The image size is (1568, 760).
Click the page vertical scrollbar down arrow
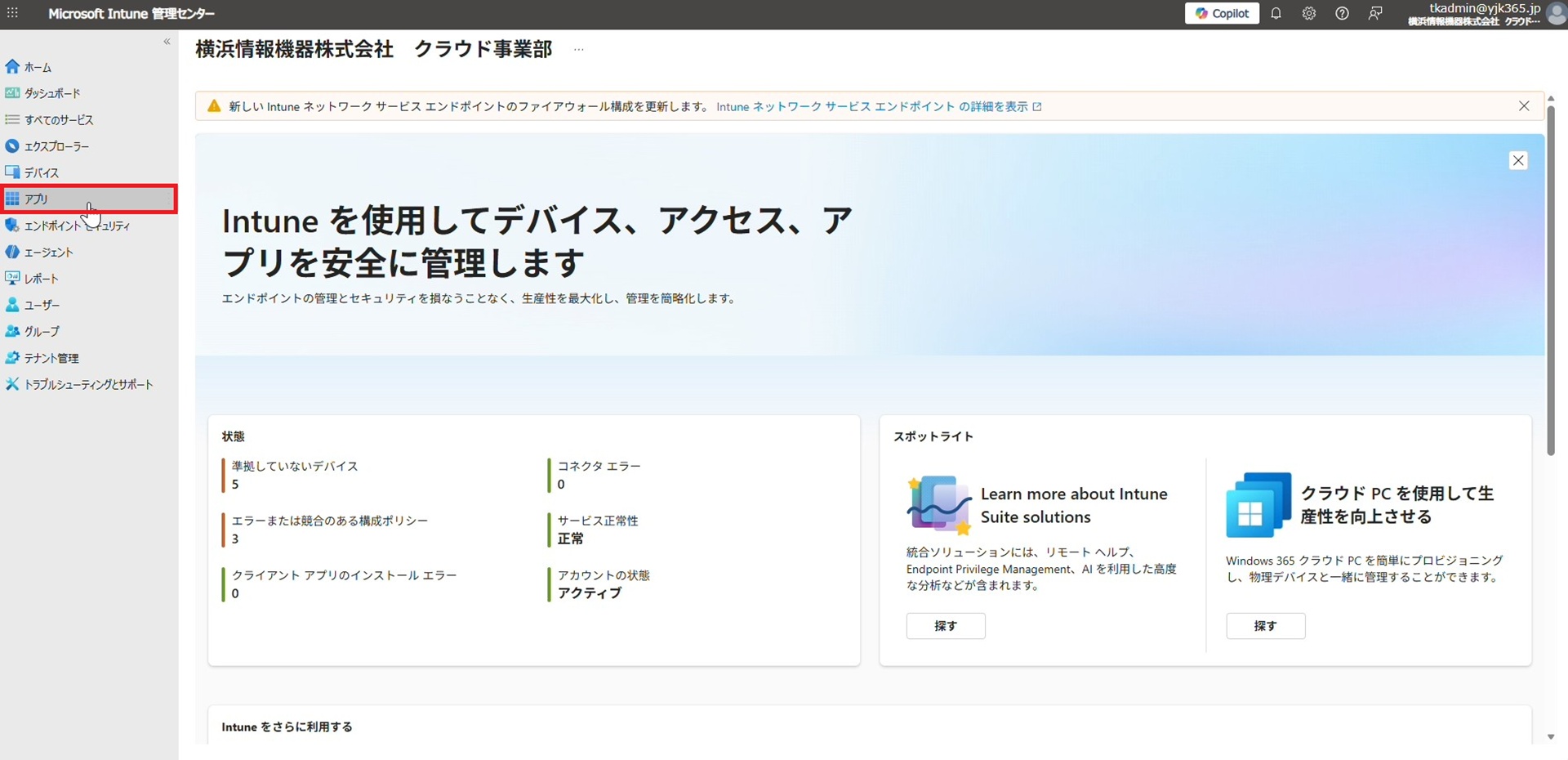click(x=1551, y=736)
